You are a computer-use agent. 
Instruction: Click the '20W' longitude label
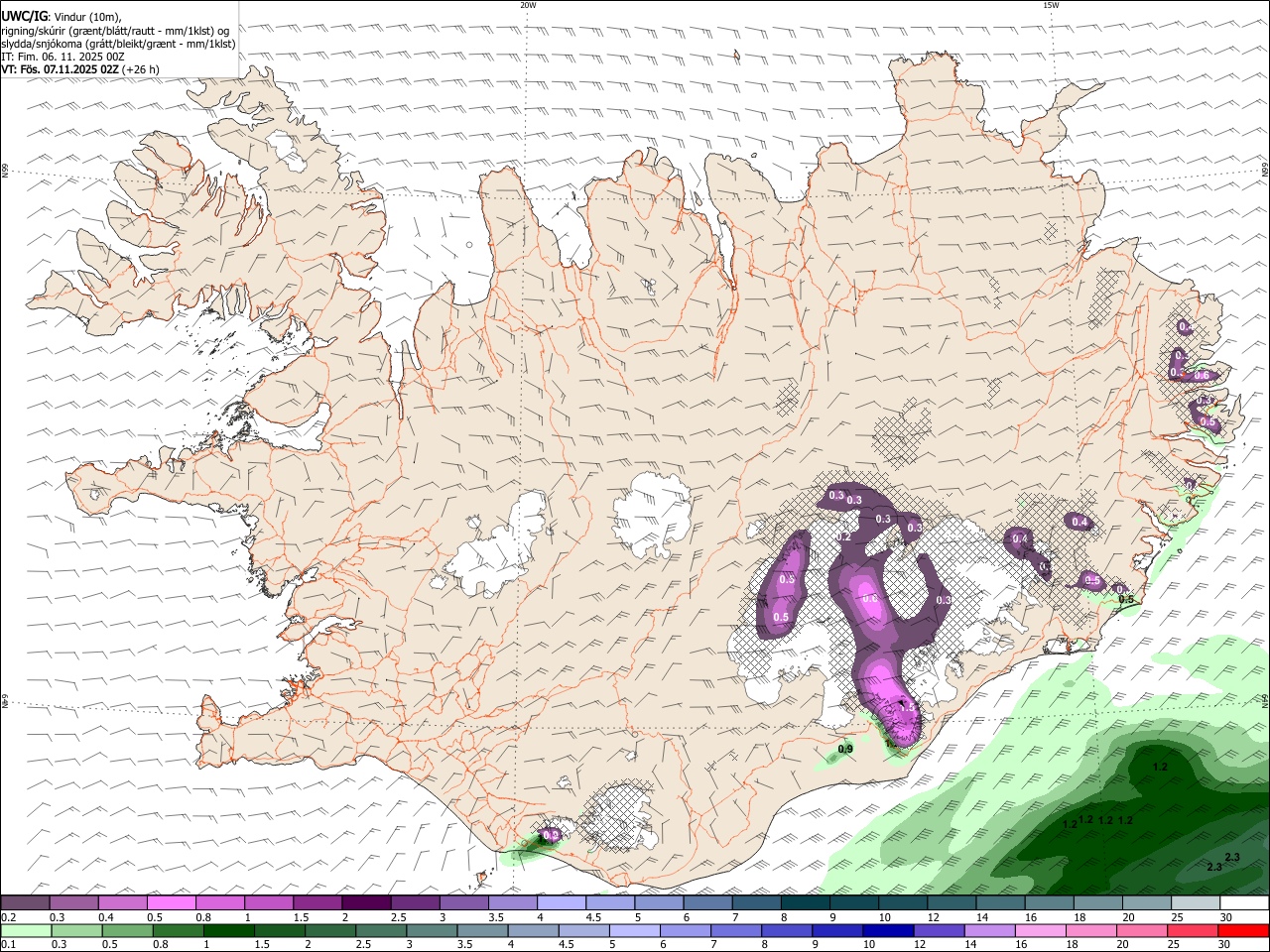[528, 5]
